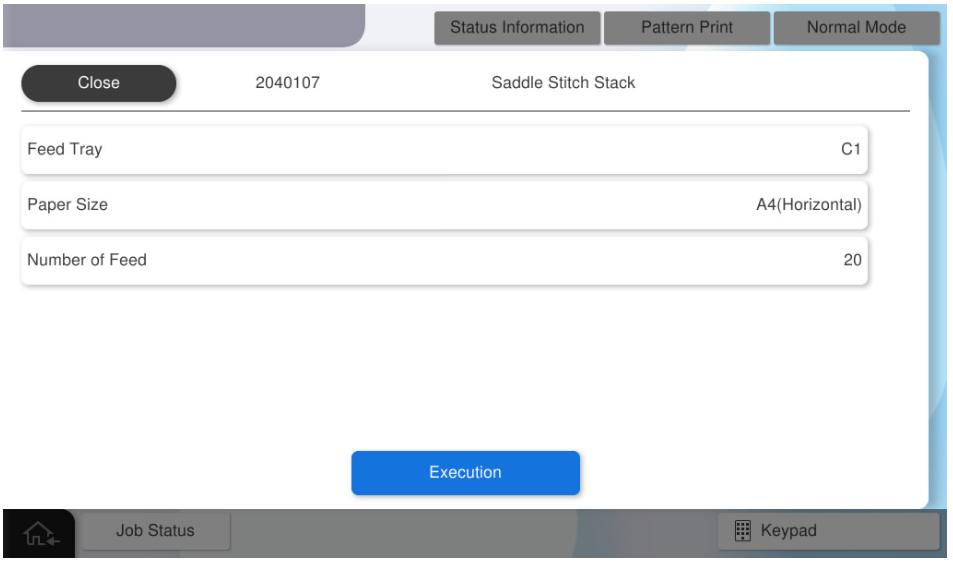Start the Execution button
Screen dimensions: 953x563
pyautogui.click(x=465, y=473)
